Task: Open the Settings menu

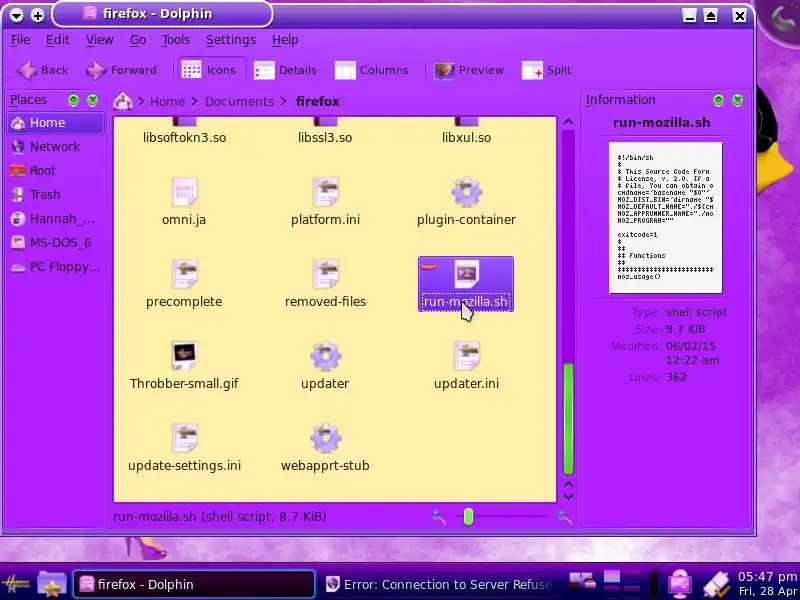Action: [x=231, y=40]
